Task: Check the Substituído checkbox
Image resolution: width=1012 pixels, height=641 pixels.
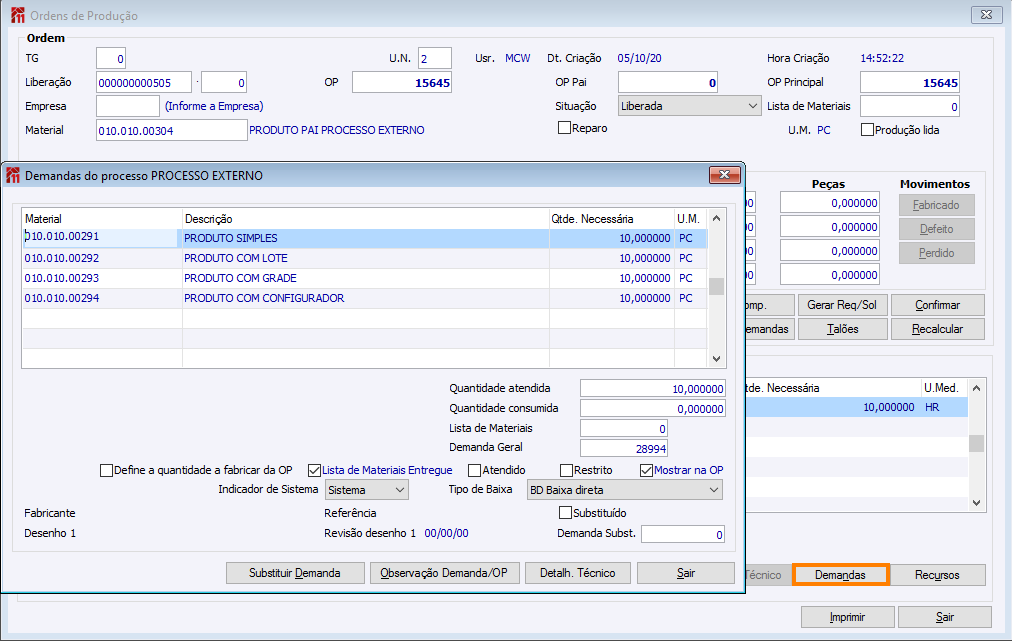Action: 565,513
